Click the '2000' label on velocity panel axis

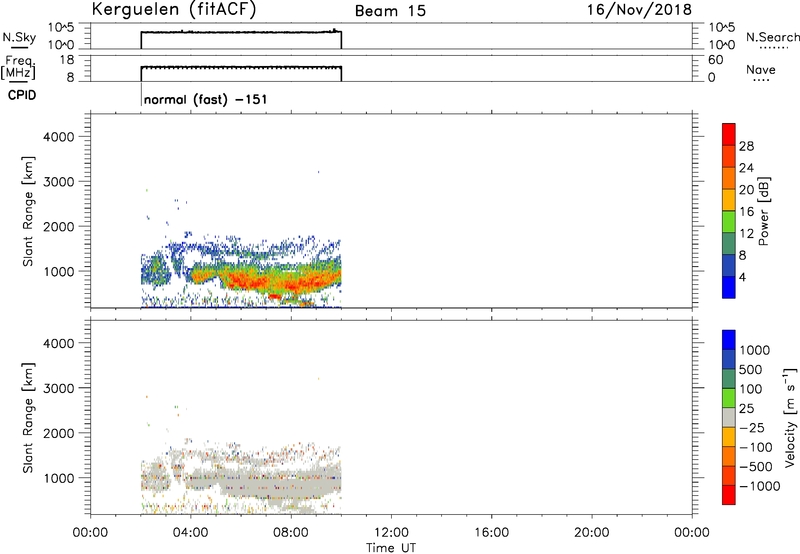pos(58,433)
